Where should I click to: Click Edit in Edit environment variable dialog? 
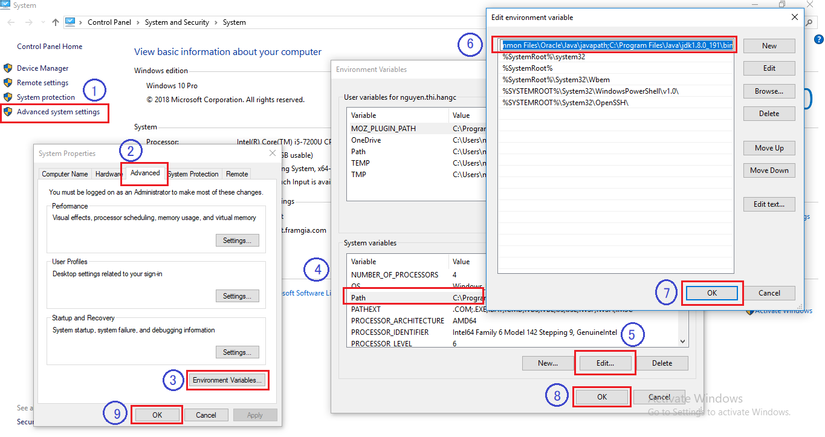pos(769,68)
